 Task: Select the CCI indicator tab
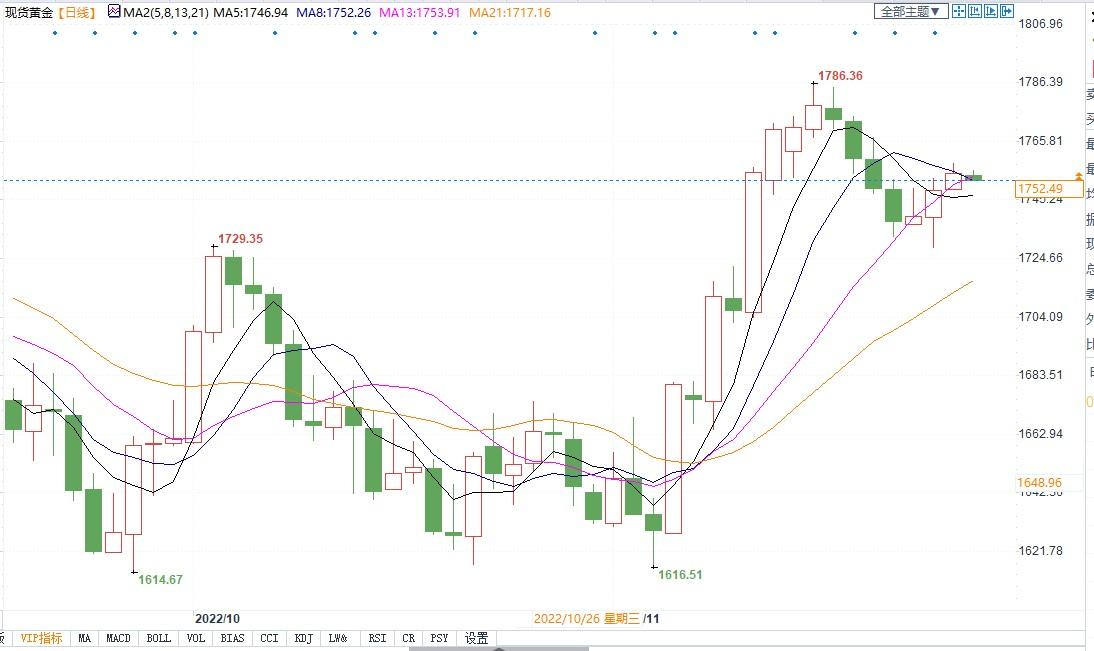[269, 638]
